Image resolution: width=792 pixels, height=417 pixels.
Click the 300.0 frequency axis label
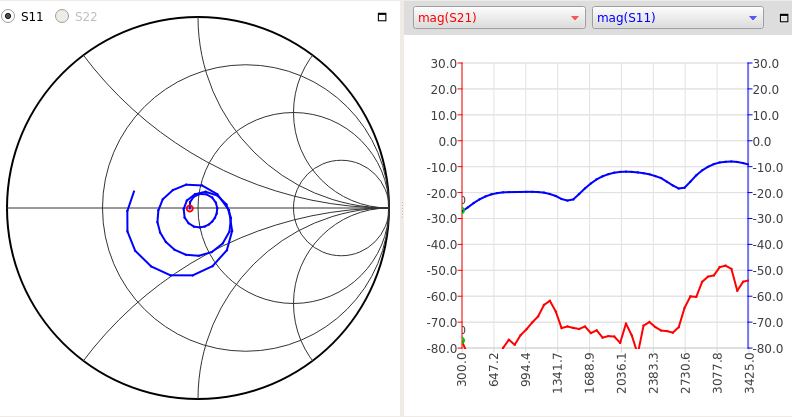pyautogui.click(x=462, y=370)
